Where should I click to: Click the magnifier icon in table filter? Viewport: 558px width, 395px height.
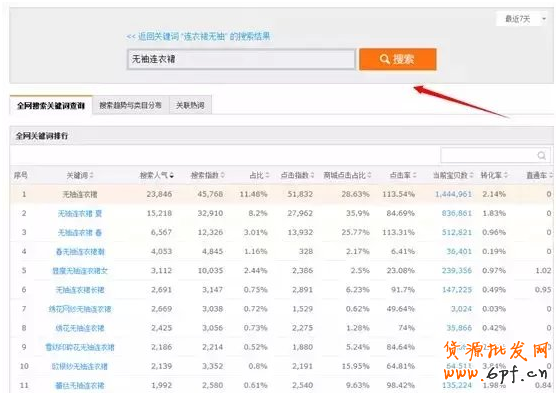click(x=542, y=156)
